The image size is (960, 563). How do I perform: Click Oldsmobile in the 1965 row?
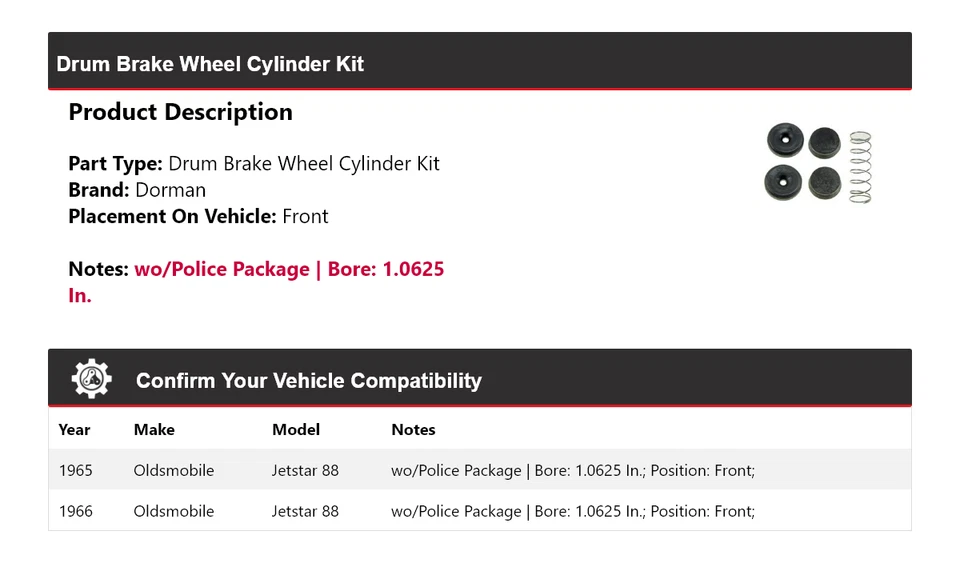174,470
